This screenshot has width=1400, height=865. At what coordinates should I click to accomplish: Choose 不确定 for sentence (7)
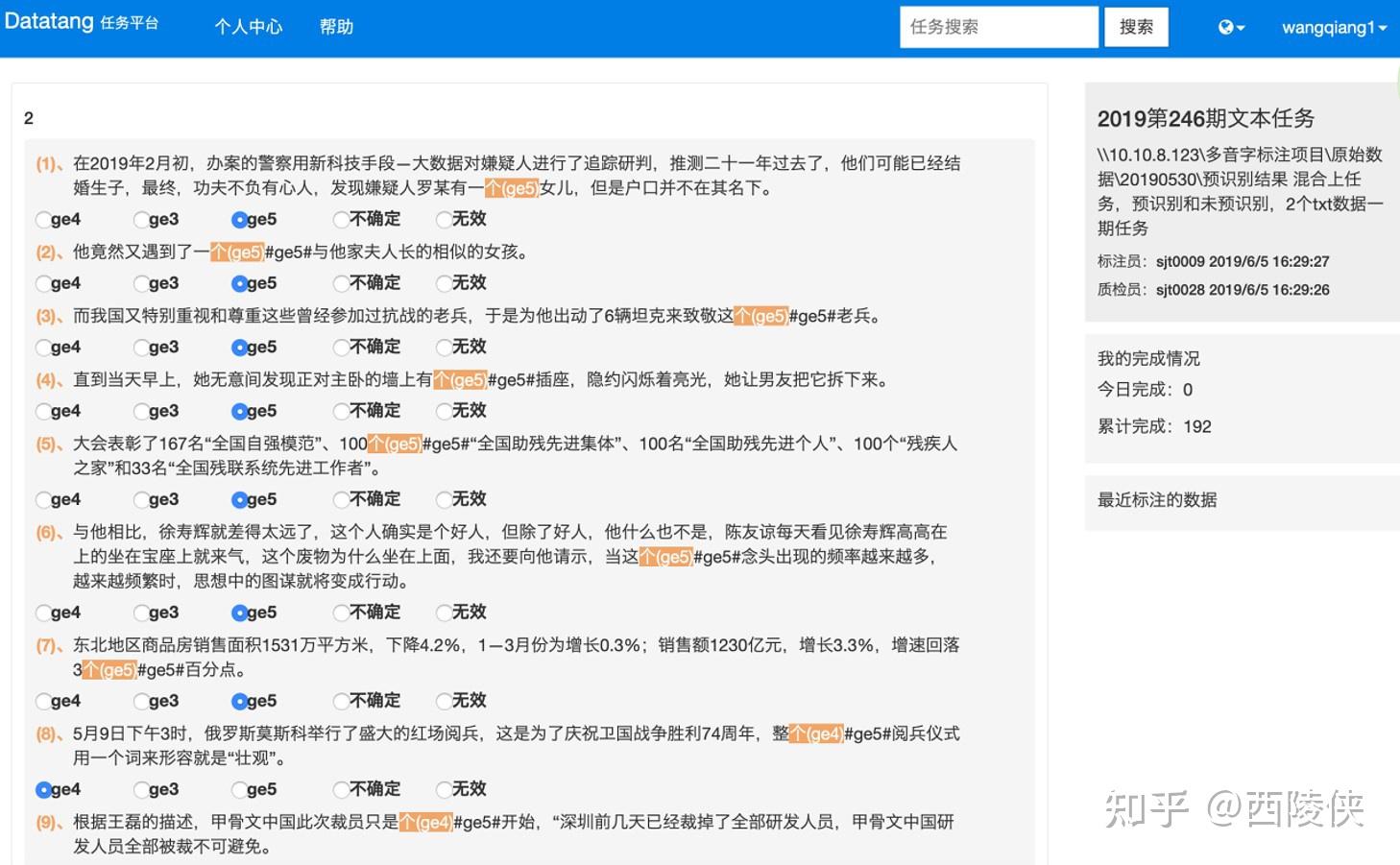[341, 701]
